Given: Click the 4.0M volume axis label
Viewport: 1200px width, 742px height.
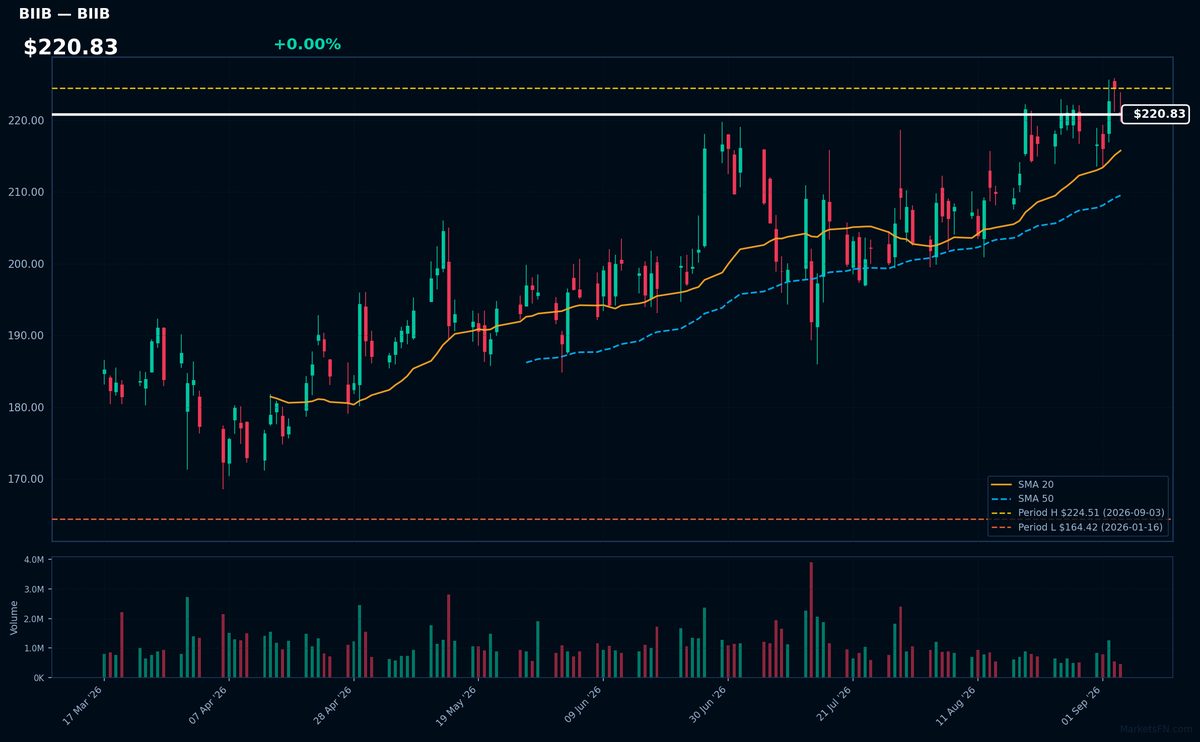Looking at the screenshot, I should click(x=34, y=560).
